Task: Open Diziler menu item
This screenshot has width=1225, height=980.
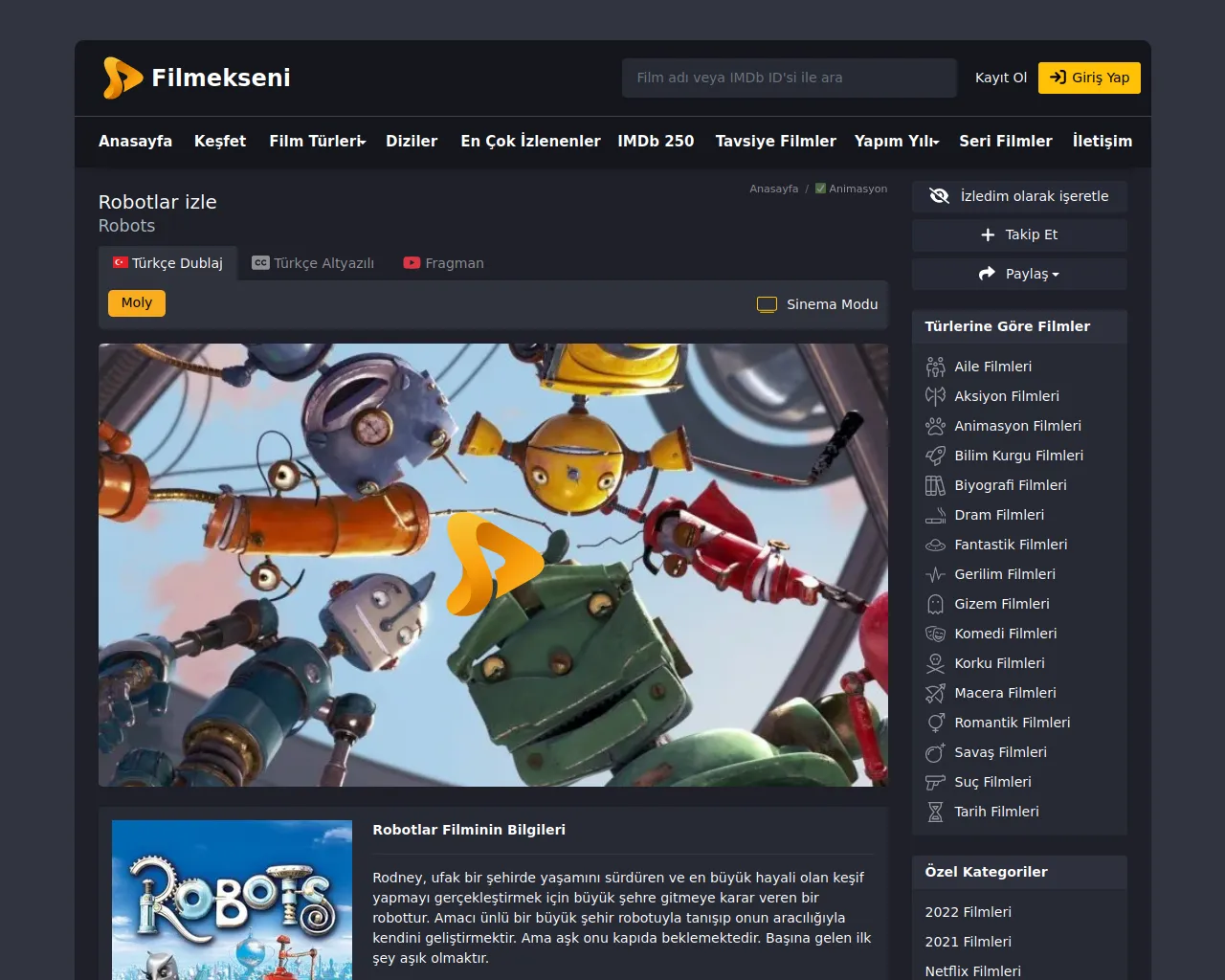Action: [x=412, y=141]
